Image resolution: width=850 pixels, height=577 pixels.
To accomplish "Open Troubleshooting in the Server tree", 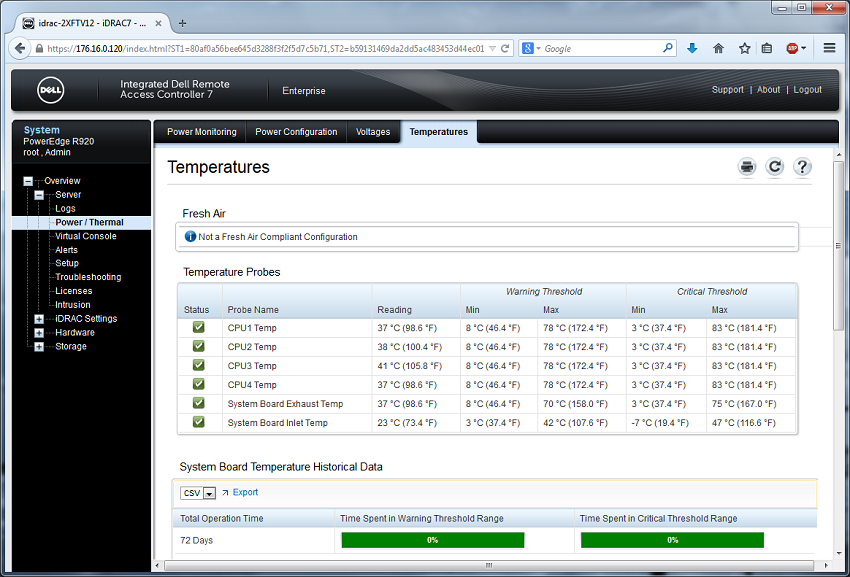I will 88,277.
